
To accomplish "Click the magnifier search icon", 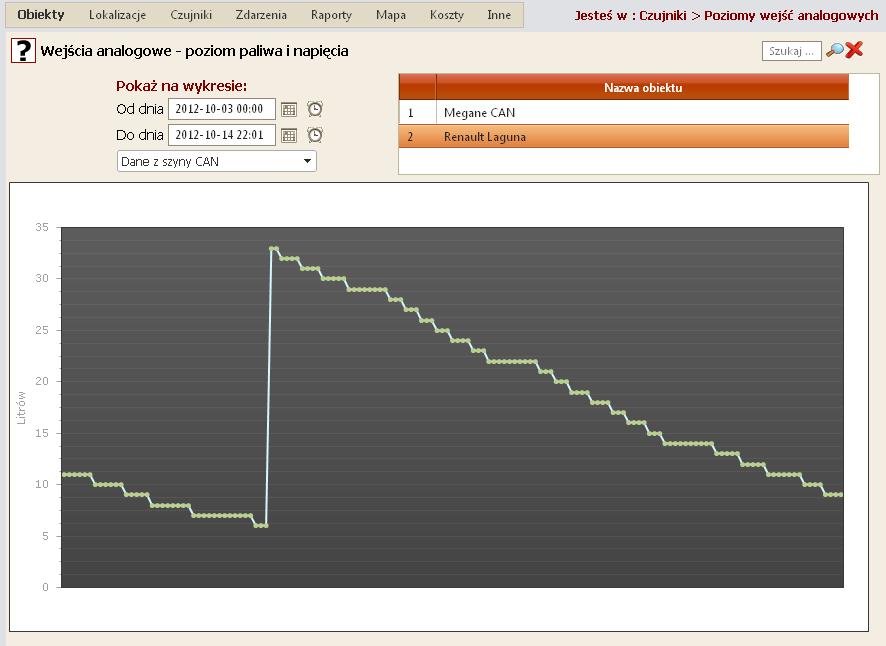I will point(835,50).
